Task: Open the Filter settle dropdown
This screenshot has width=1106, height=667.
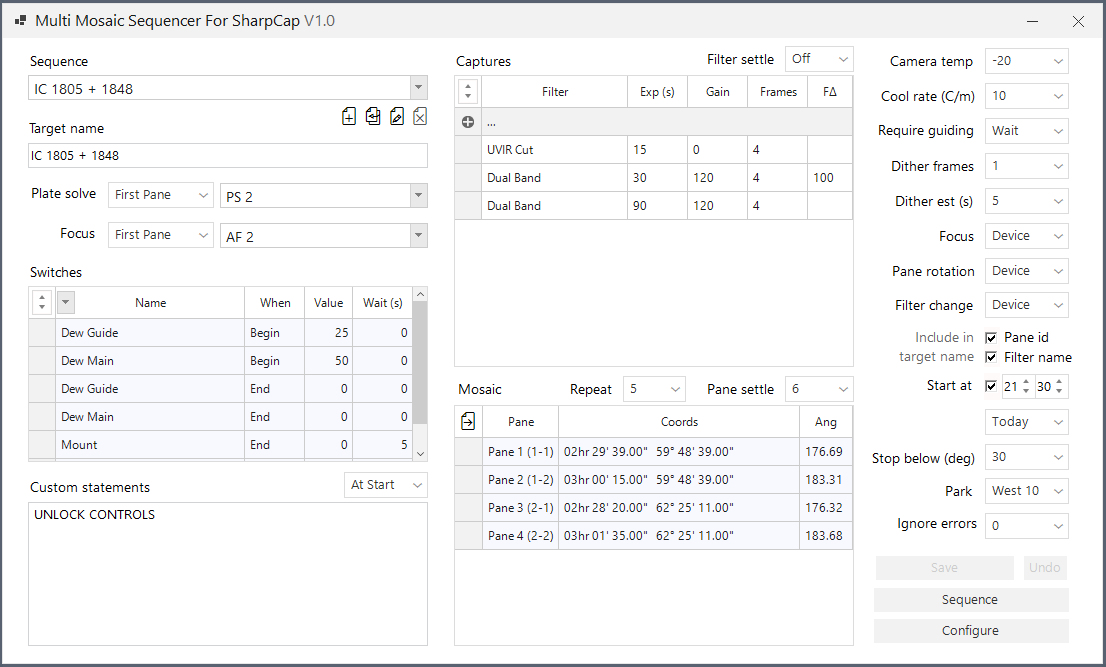Action: coord(819,59)
